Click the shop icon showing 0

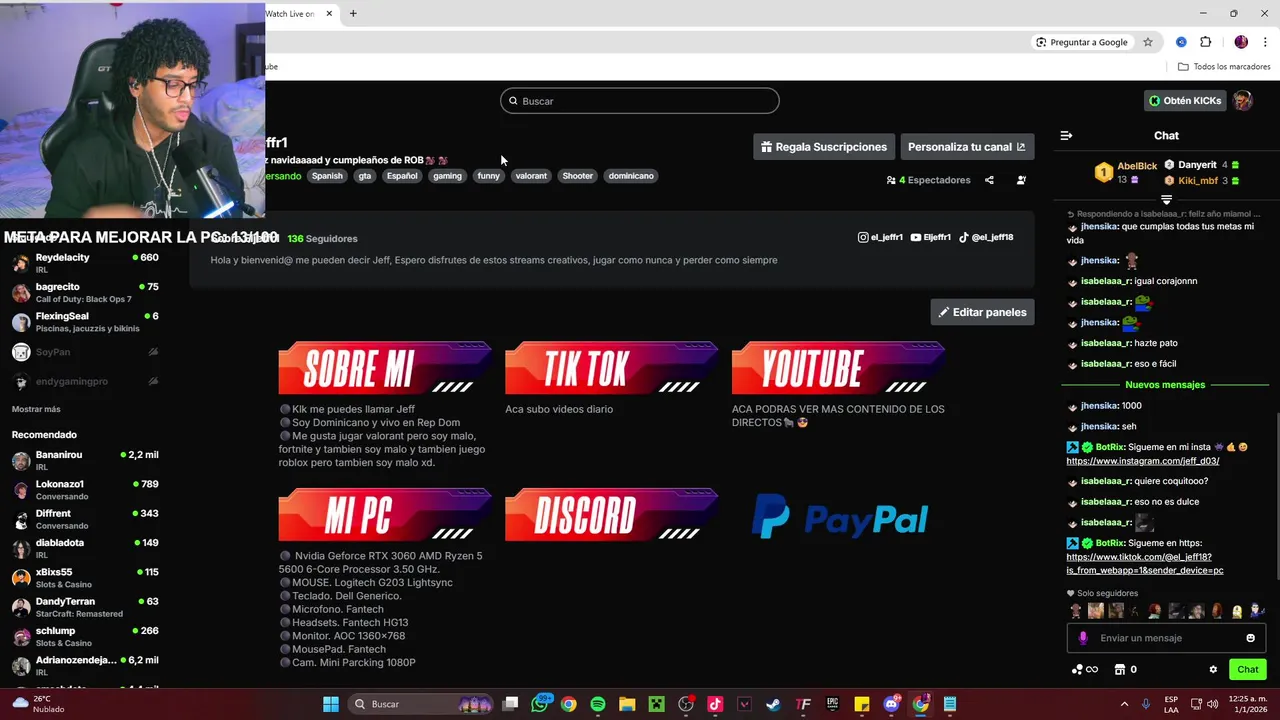(x=1125, y=670)
